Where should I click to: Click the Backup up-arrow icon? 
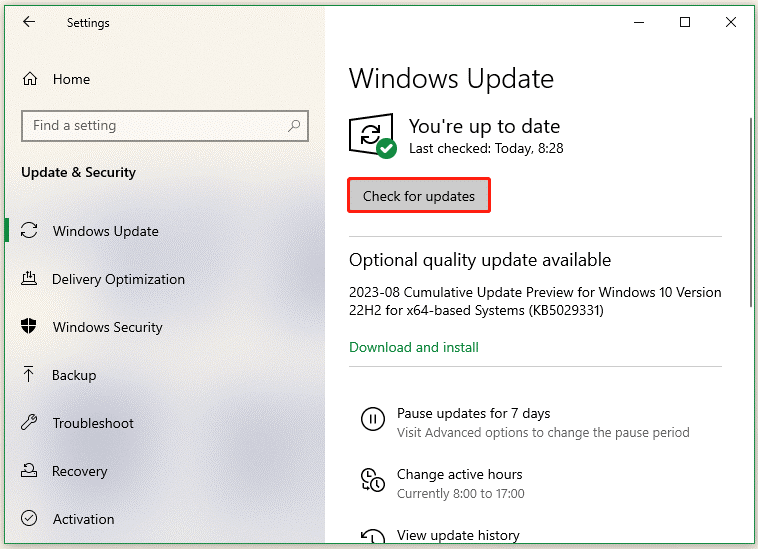click(29, 374)
